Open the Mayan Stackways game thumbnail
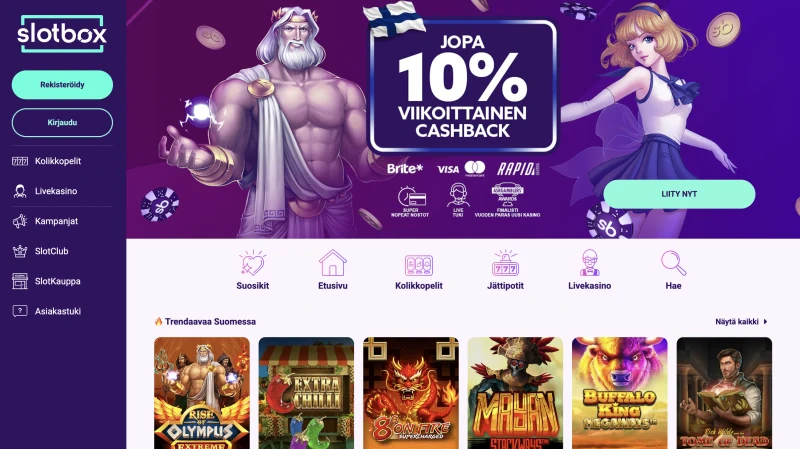 point(515,393)
